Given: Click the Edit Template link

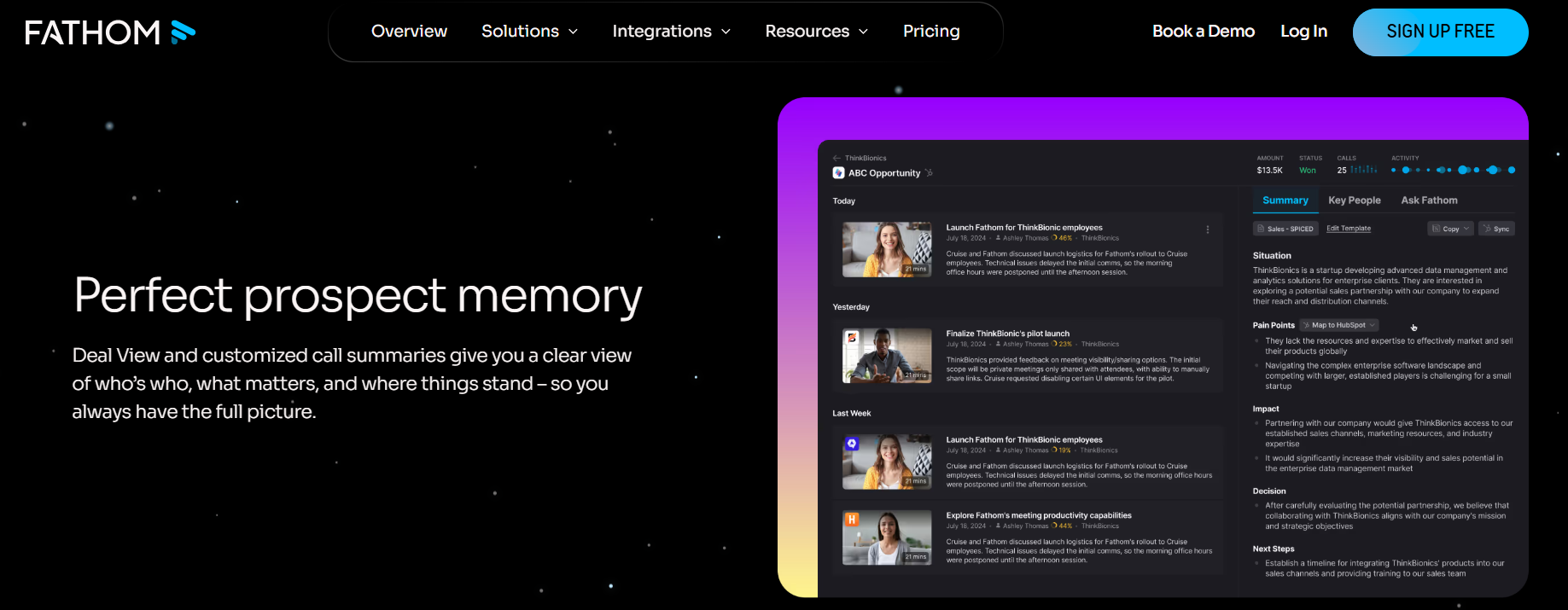Looking at the screenshot, I should [1349, 229].
